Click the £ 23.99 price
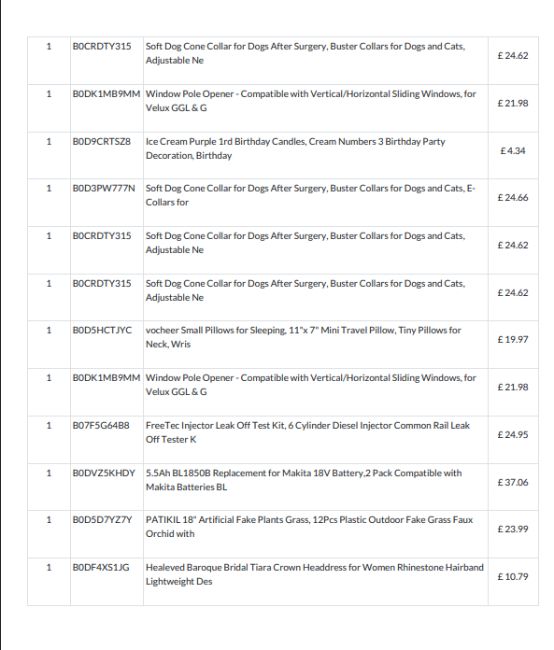This screenshot has width=554, height=650. 513,529
